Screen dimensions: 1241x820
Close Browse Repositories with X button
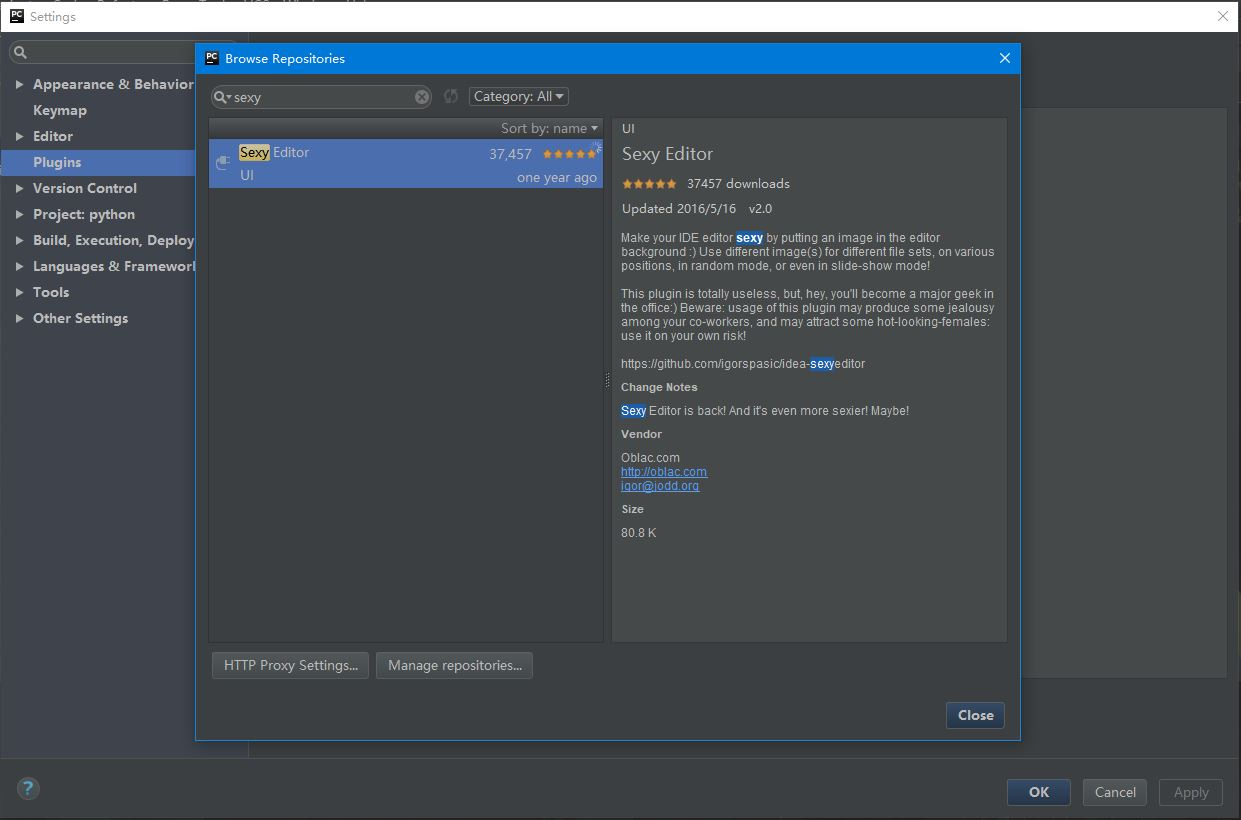[1005, 58]
